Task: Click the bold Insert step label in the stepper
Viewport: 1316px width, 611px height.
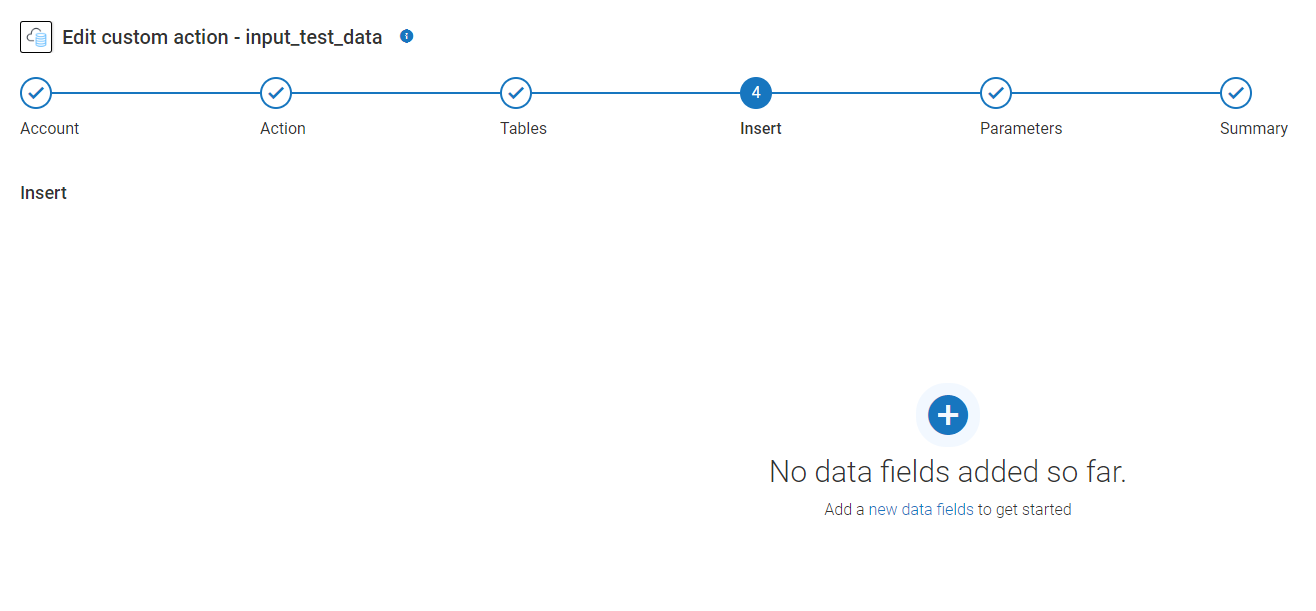Action: coord(761,128)
